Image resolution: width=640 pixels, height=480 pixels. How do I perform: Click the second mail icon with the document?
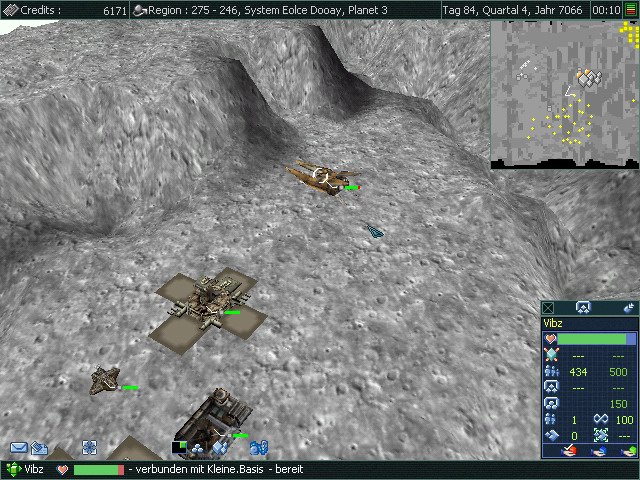click(40, 448)
